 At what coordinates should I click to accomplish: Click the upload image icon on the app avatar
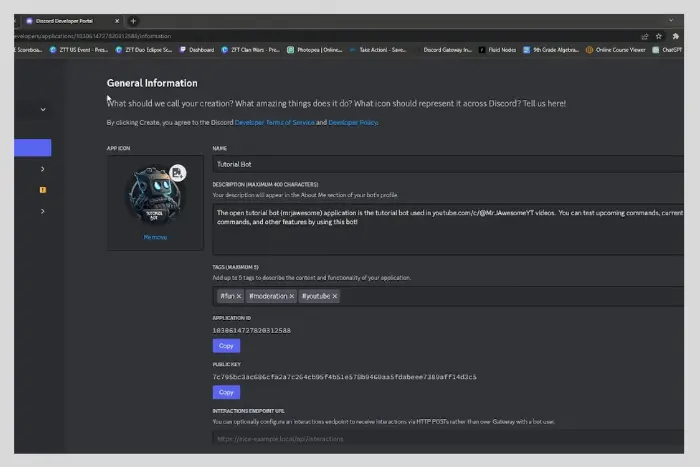[x=178, y=173]
